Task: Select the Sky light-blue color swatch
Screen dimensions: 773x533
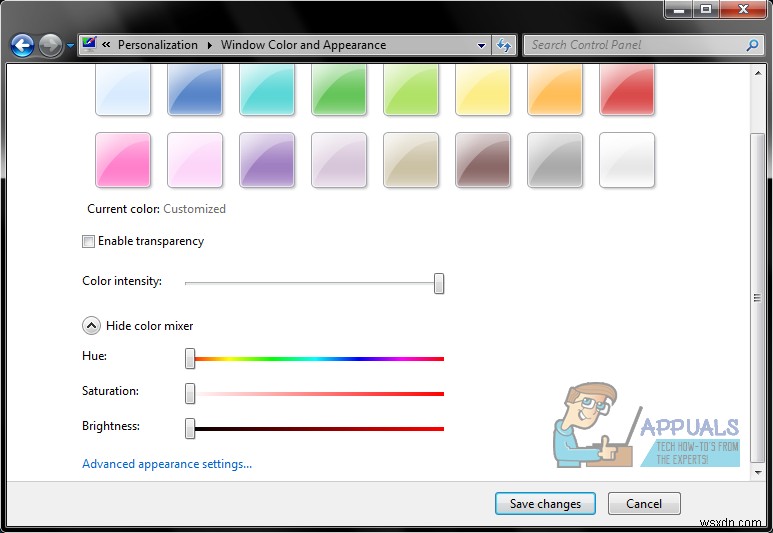Action: click(123, 89)
